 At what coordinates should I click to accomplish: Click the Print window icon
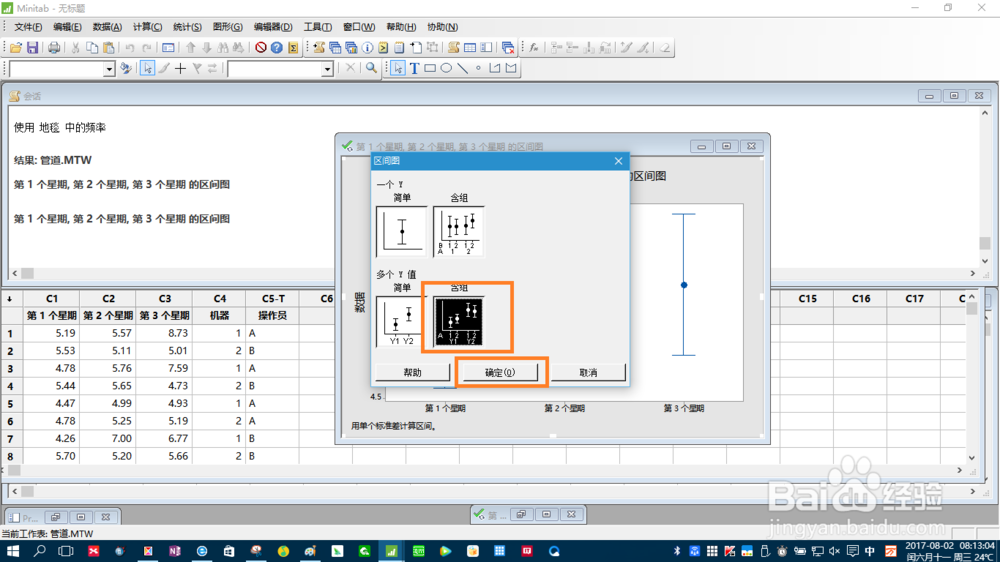(54, 48)
